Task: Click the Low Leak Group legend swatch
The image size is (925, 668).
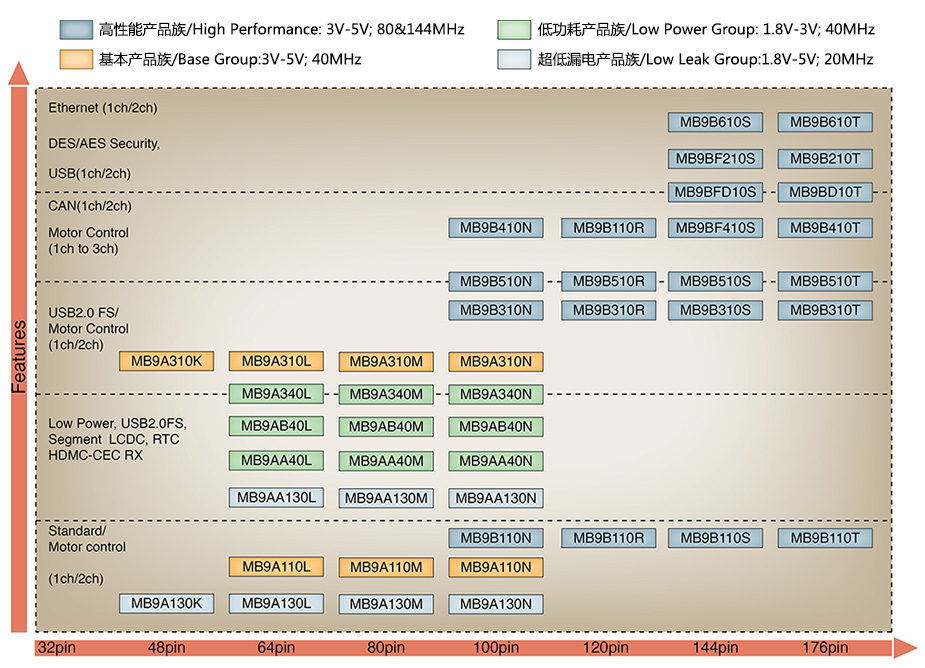Action: point(515,59)
